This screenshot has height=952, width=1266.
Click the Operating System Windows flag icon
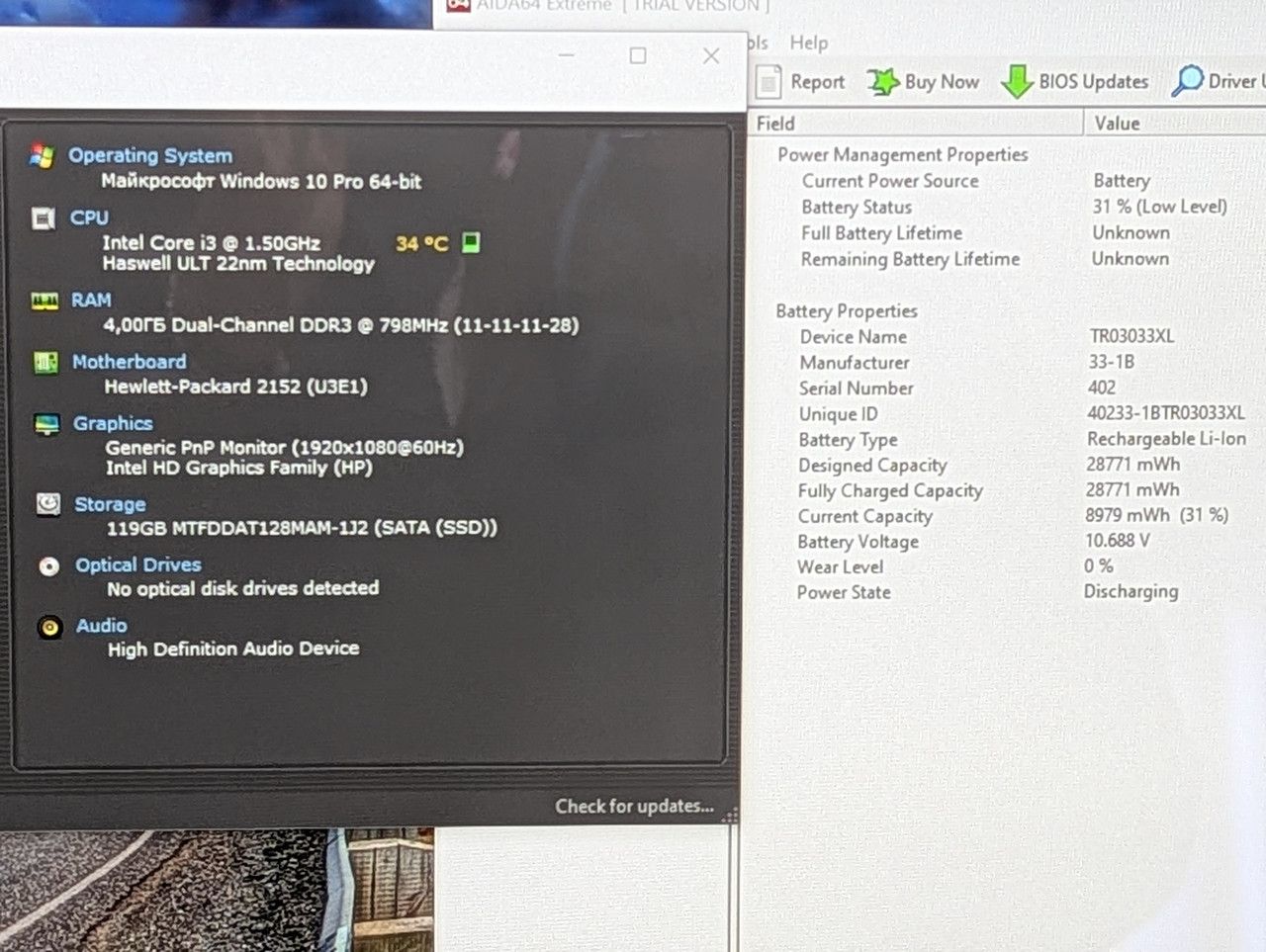tap(42, 156)
